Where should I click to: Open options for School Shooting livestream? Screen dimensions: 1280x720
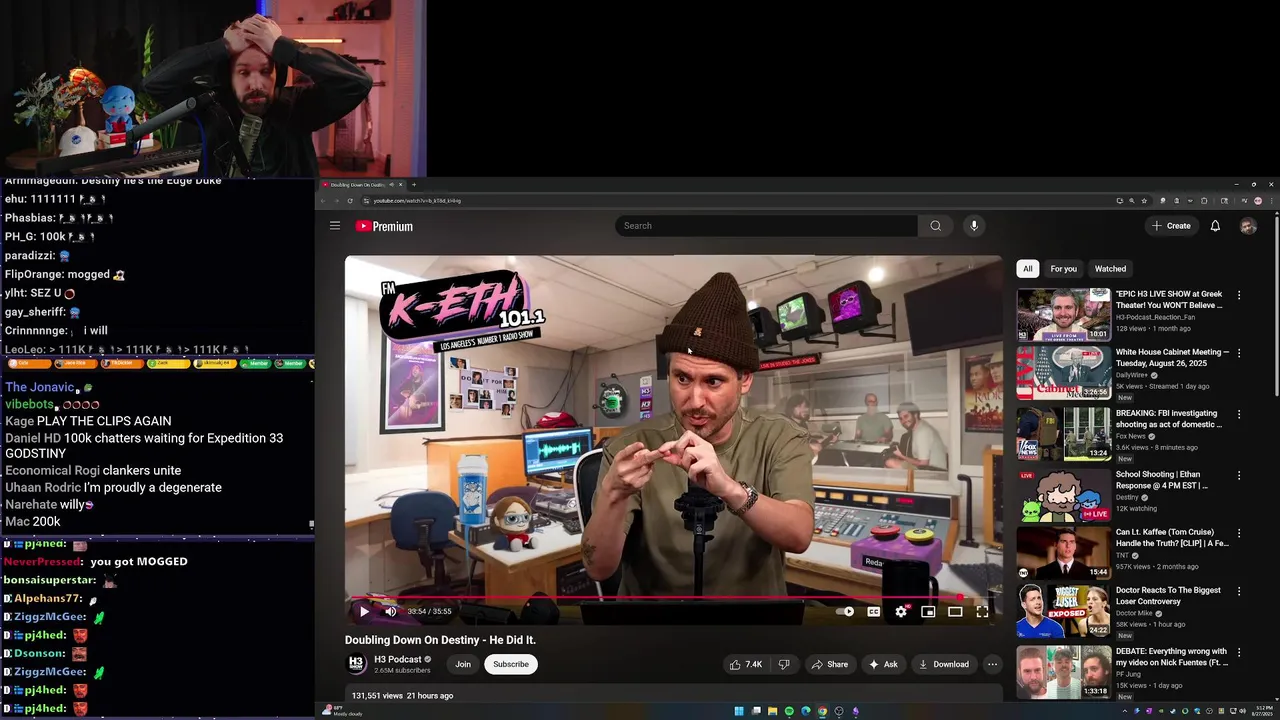coord(1239,475)
